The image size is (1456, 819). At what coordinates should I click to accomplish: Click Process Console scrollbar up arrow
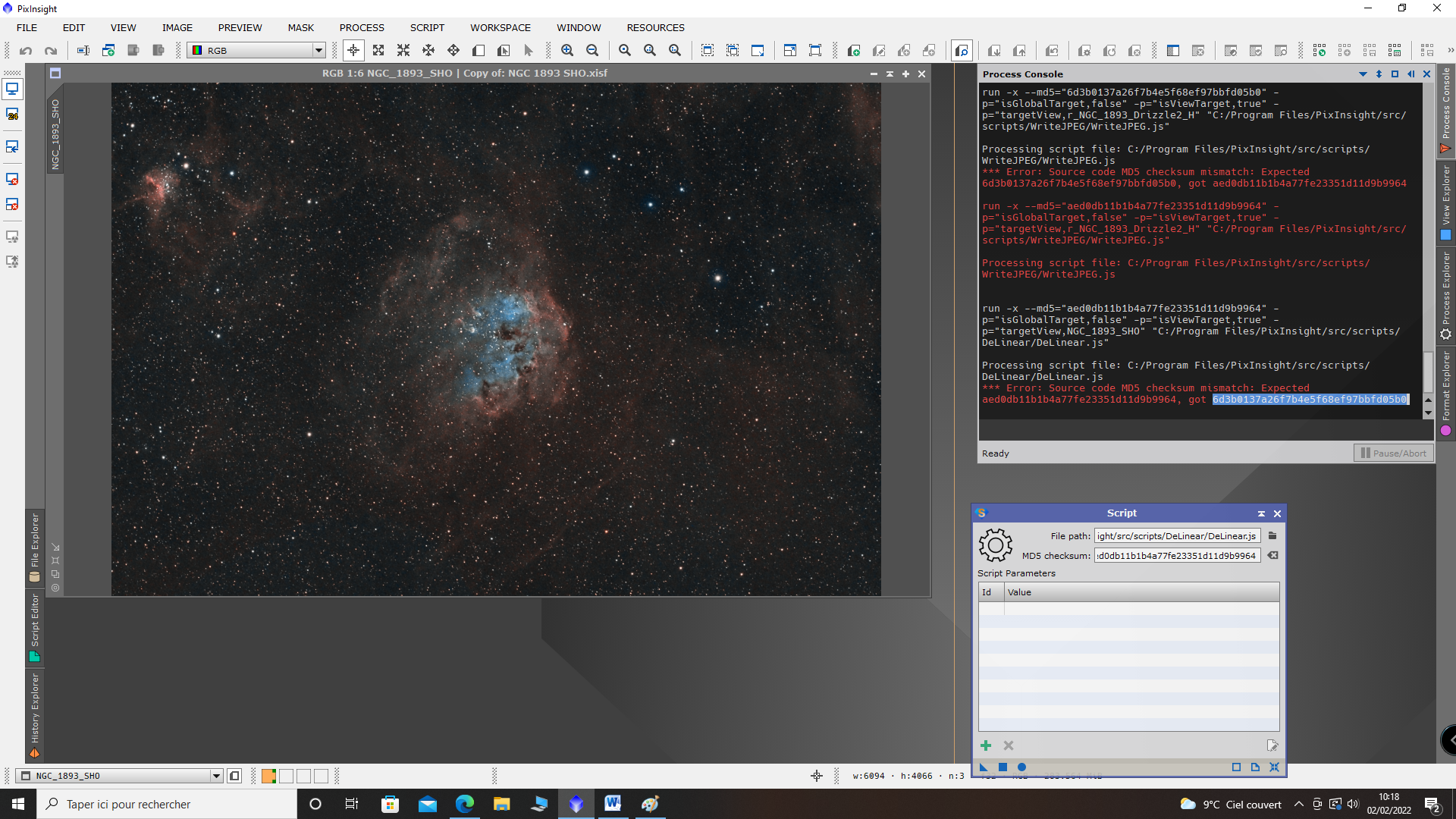click(1428, 400)
